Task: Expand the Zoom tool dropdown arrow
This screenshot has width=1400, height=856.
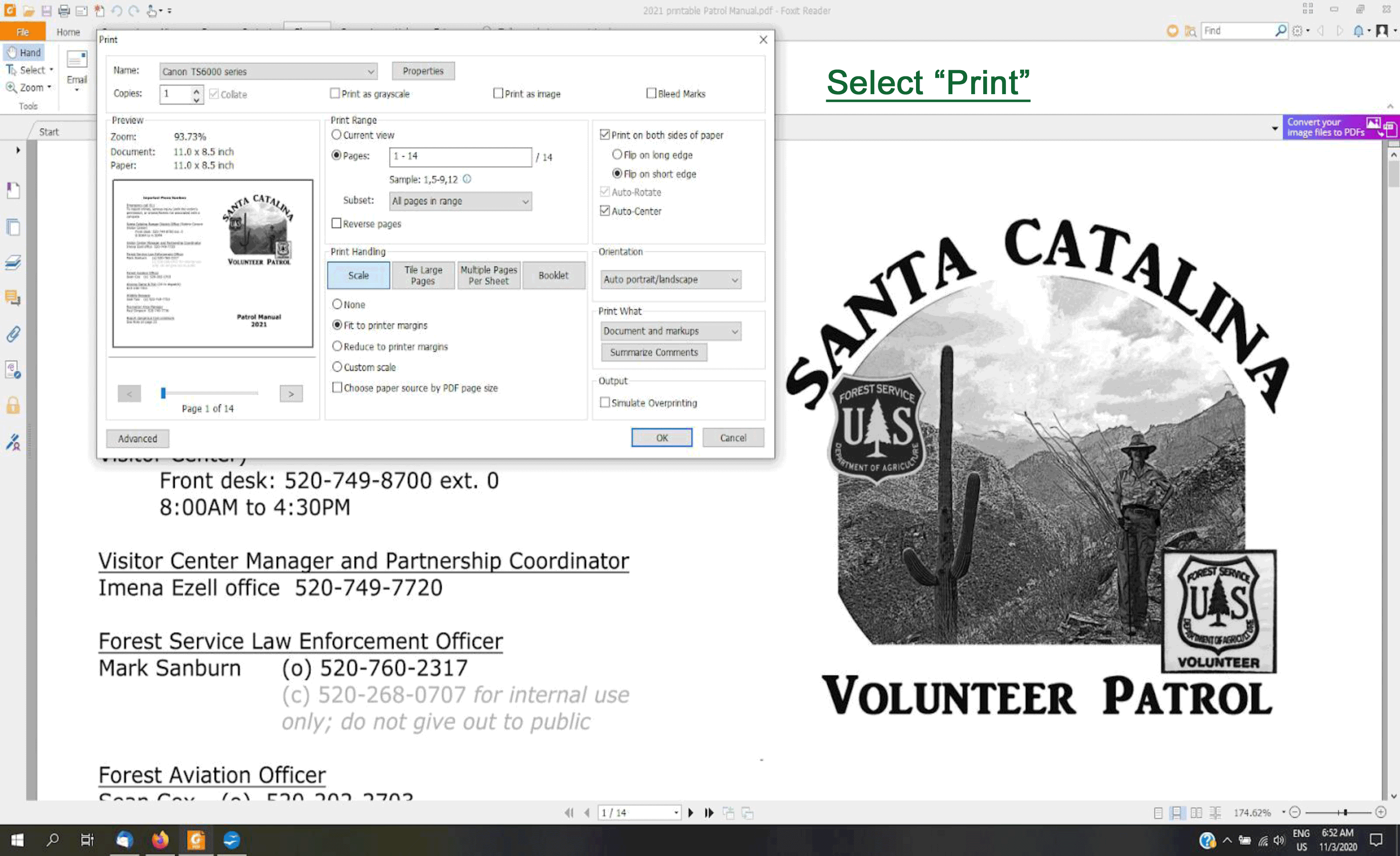Action: pyautogui.click(x=49, y=87)
